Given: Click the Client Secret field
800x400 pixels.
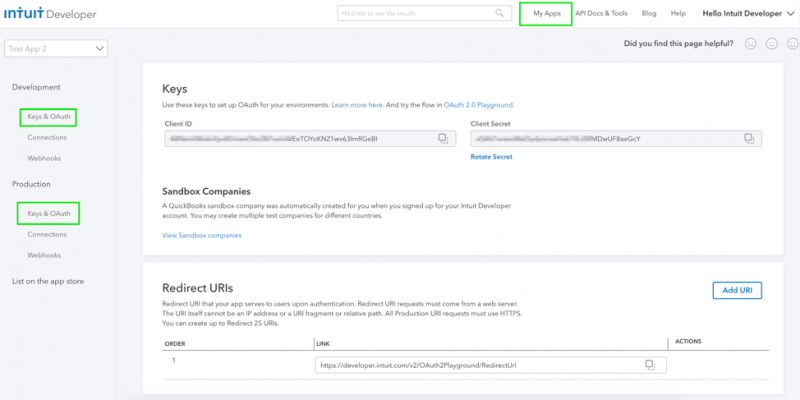Looking at the screenshot, I should pos(616,138).
